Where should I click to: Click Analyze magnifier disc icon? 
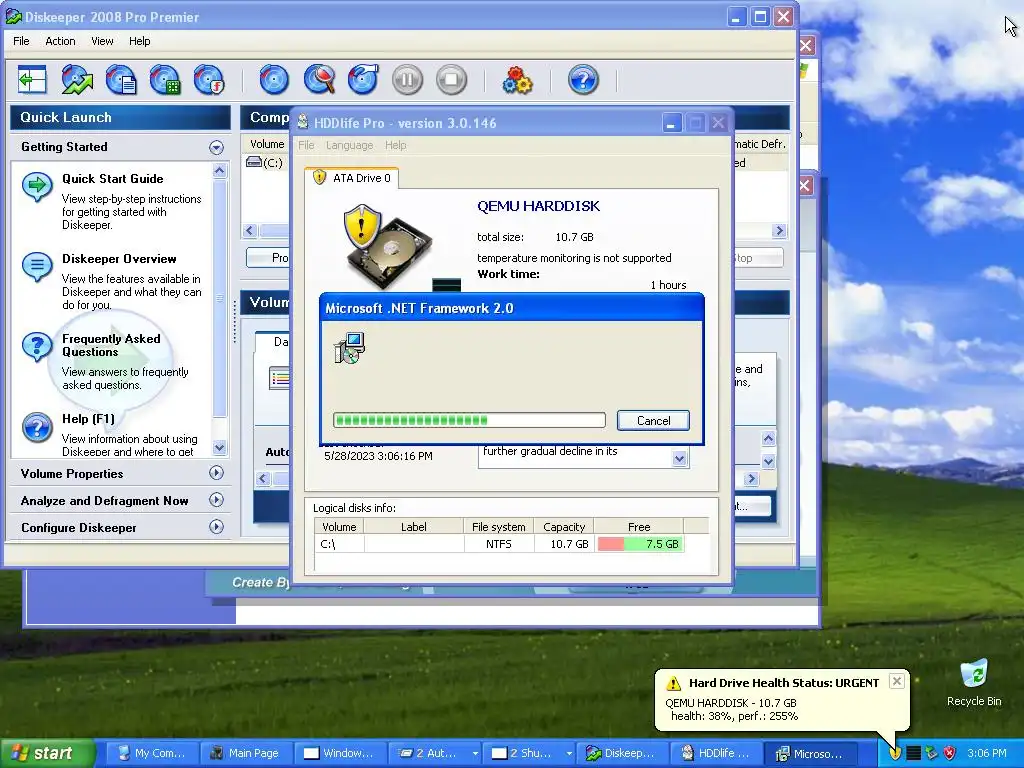pyautogui.click(x=319, y=80)
